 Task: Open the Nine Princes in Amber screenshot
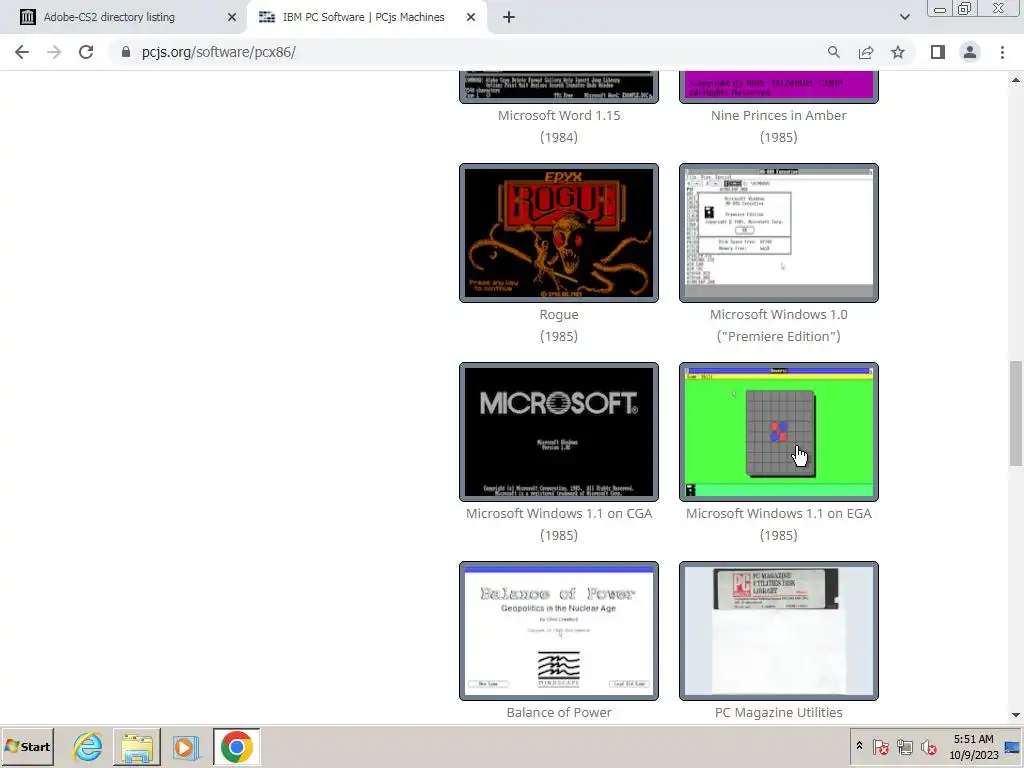coord(778,87)
